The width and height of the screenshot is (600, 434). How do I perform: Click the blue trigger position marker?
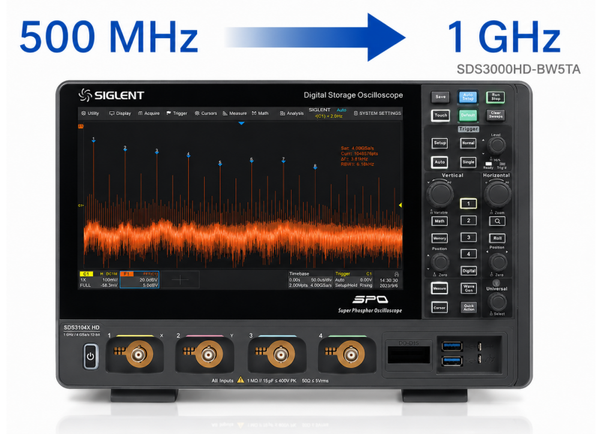coord(241,123)
